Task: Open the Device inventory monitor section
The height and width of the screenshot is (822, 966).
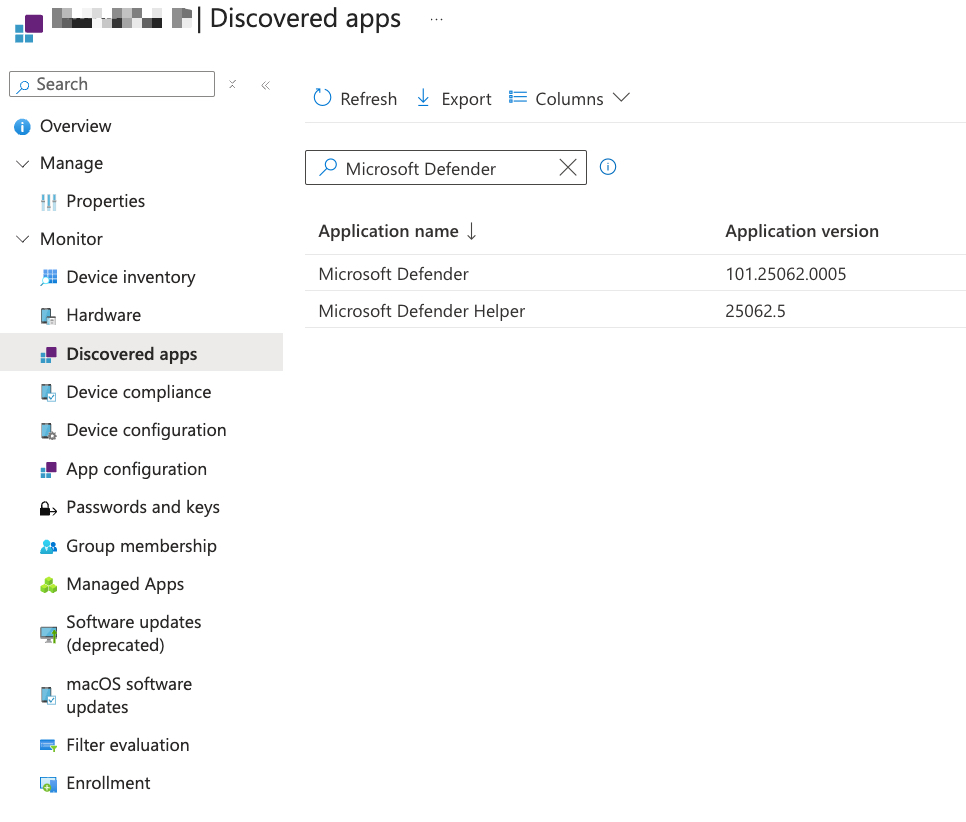Action: [131, 277]
